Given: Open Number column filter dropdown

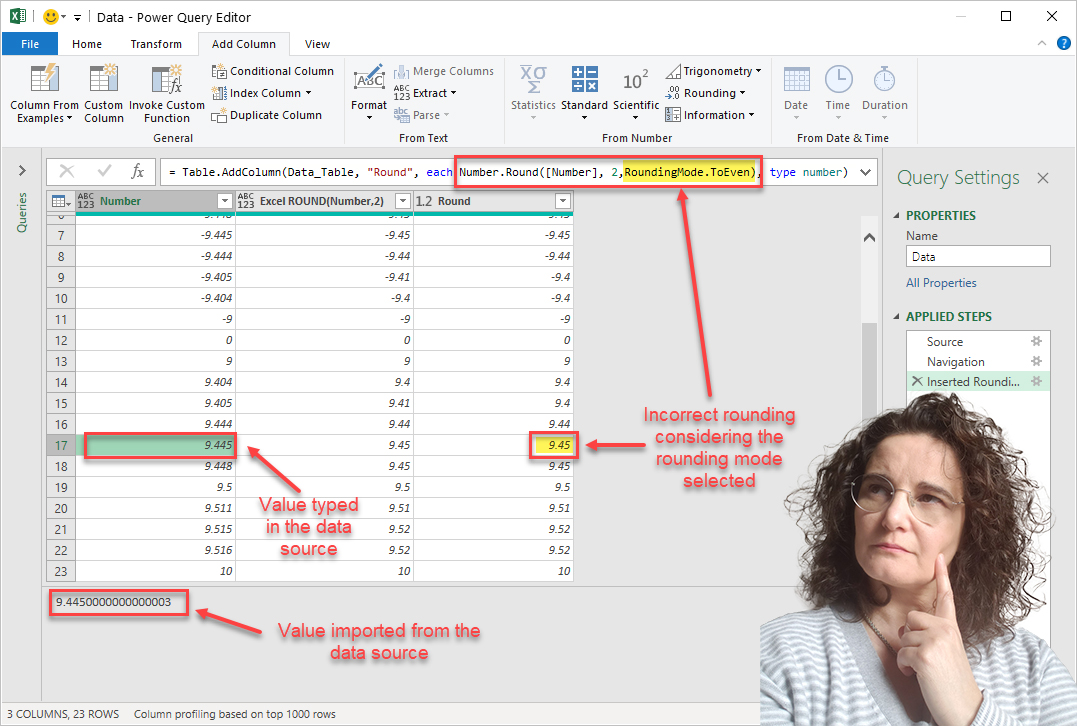Looking at the screenshot, I should (224, 201).
